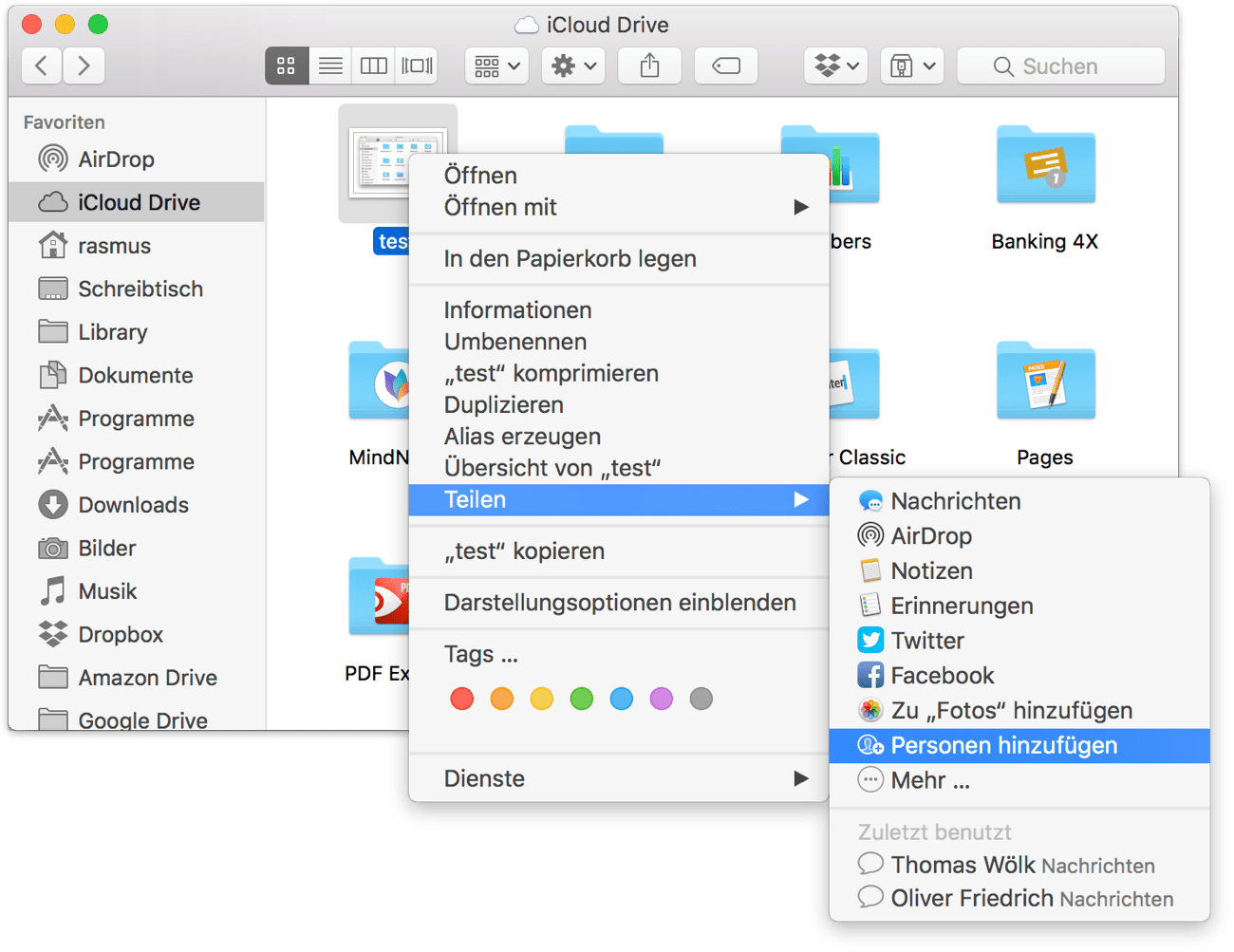Click the Edit Tags toolbar button

tap(726, 65)
